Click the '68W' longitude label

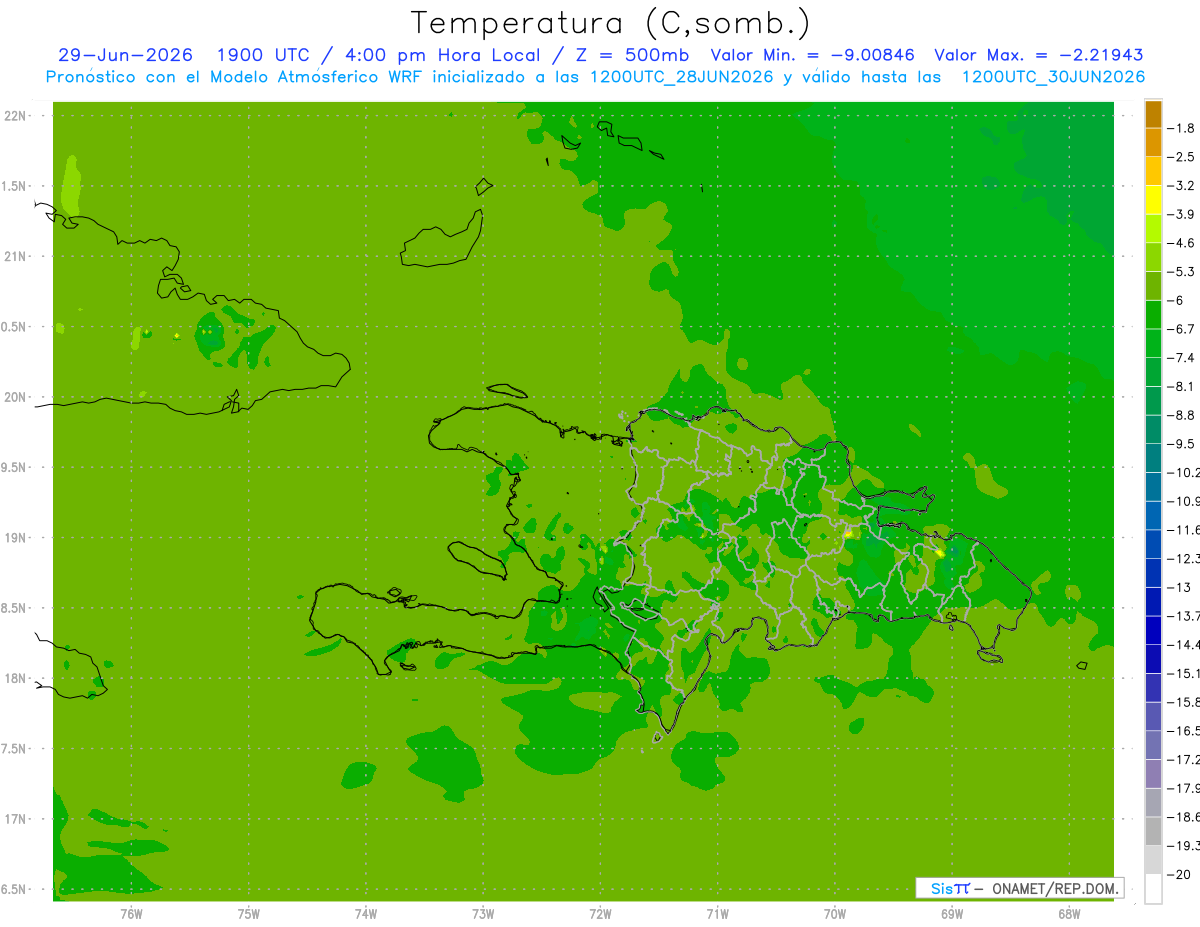(1069, 914)
